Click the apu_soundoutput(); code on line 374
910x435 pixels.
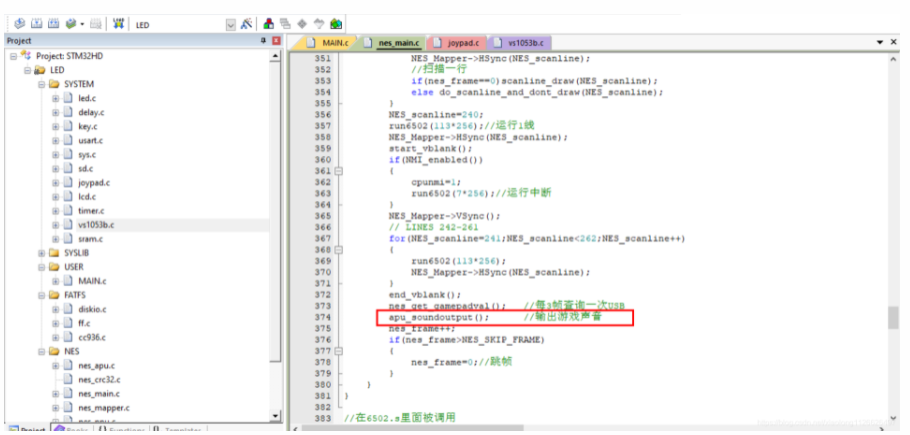(439, 317)
